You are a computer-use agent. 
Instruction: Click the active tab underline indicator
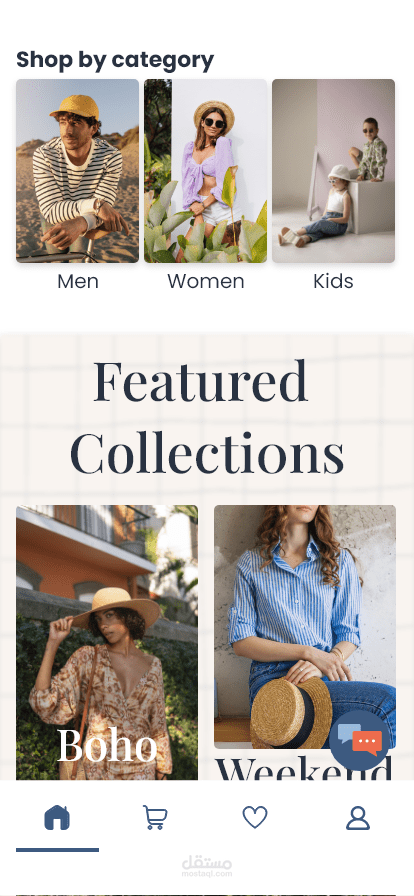57,850
